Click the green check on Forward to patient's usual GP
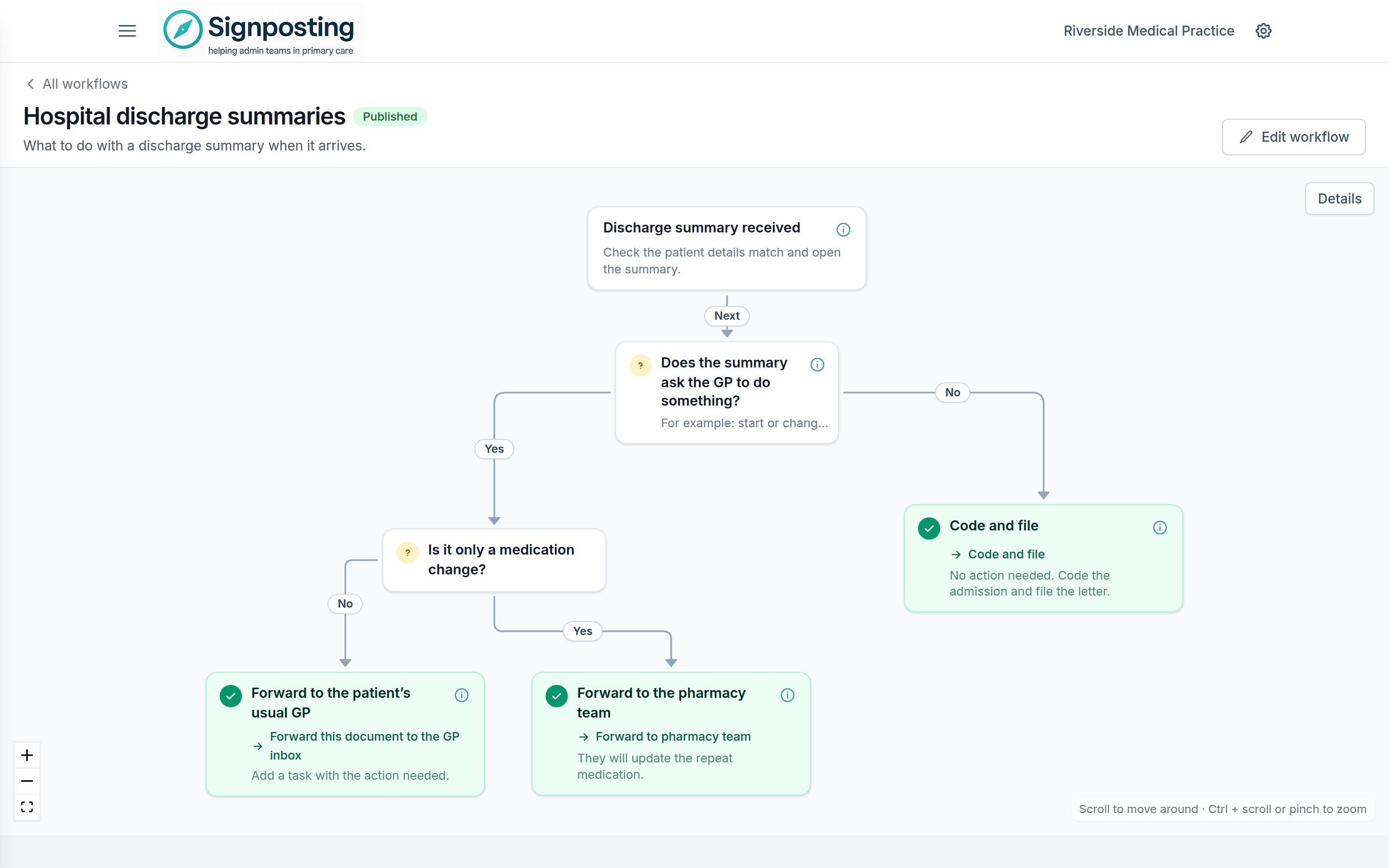The height and width of the screenshot is (868, 1389). click(231, 696)
